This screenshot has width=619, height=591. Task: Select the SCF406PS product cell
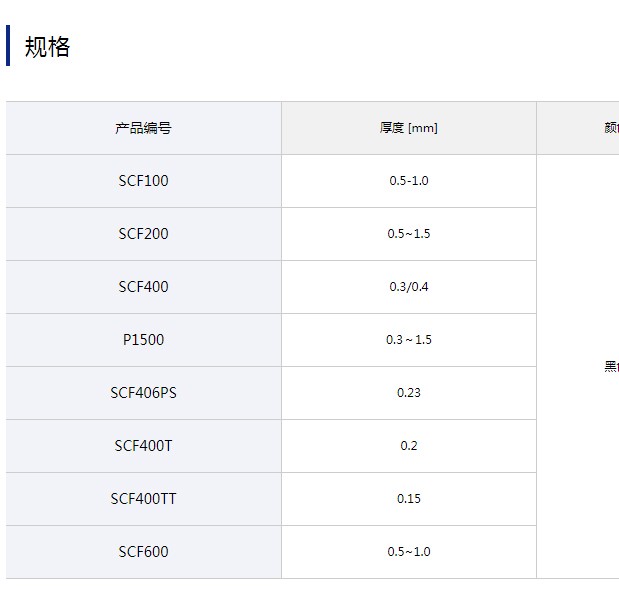(x=143, y=393)
